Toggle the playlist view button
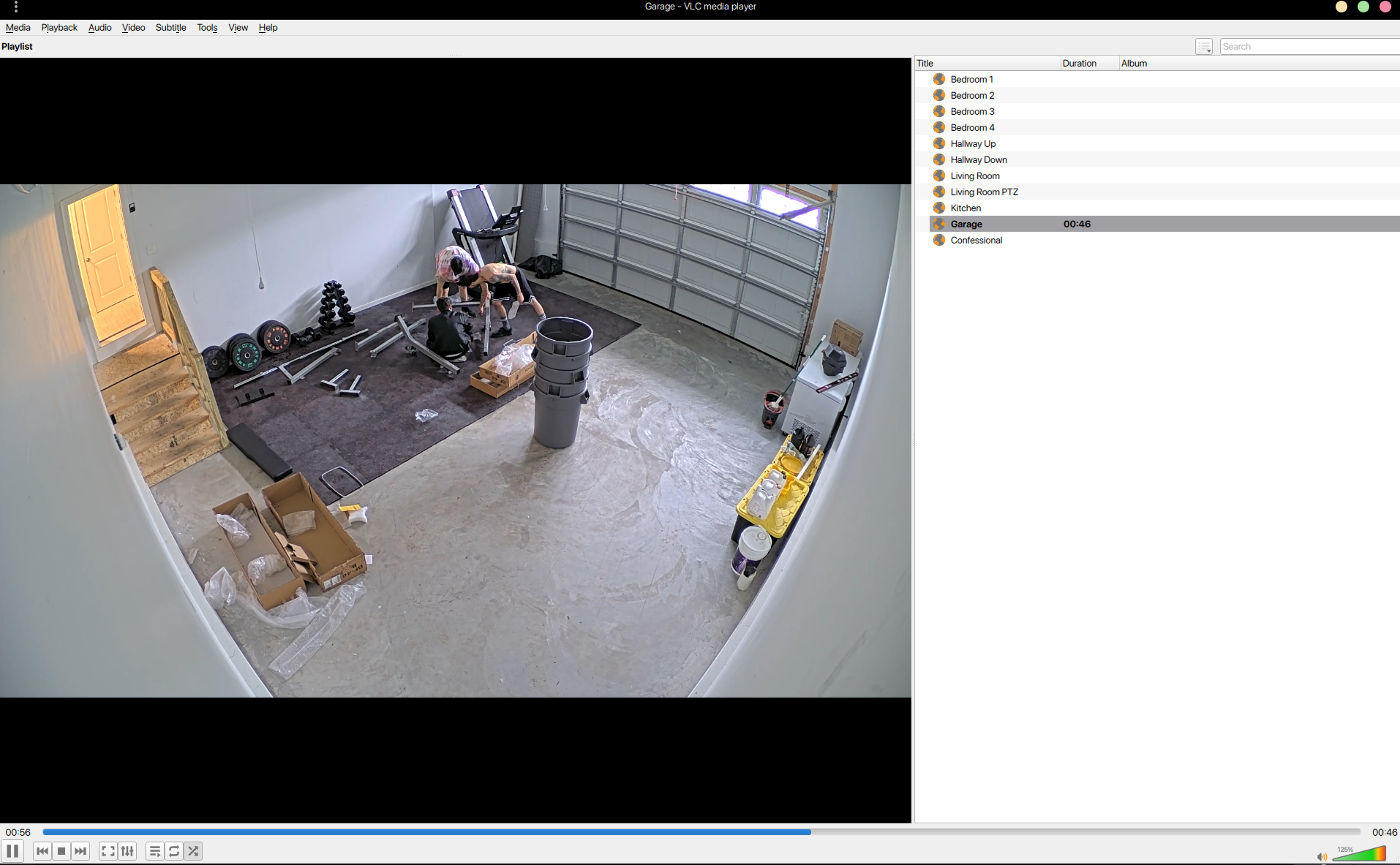Image resolution: width=1400 pixels, height=865 pixels. click(x=155, y=851)
